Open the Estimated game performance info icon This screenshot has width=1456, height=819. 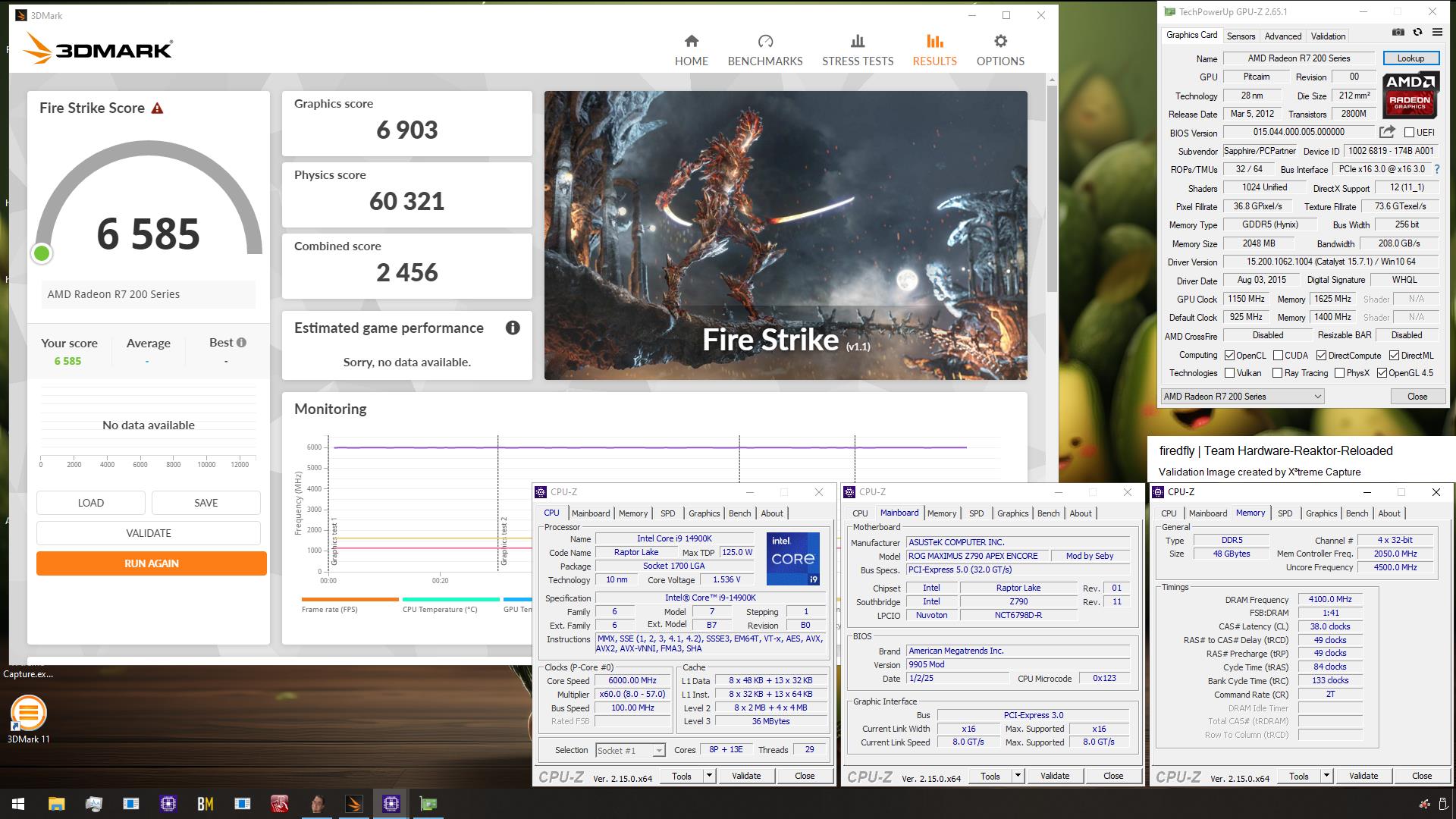[x=513, y=328]
